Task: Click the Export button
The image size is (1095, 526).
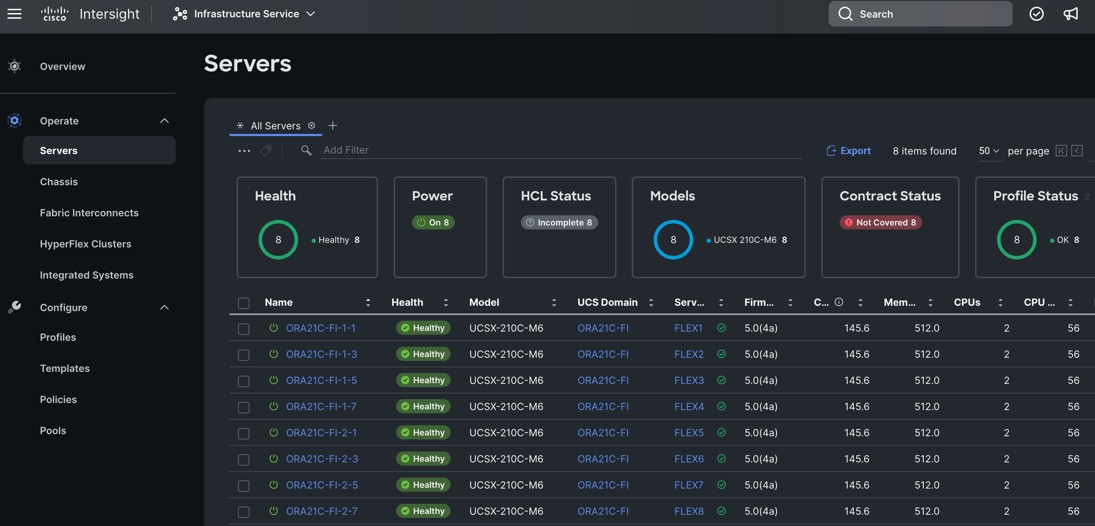Action: point(848,151)
